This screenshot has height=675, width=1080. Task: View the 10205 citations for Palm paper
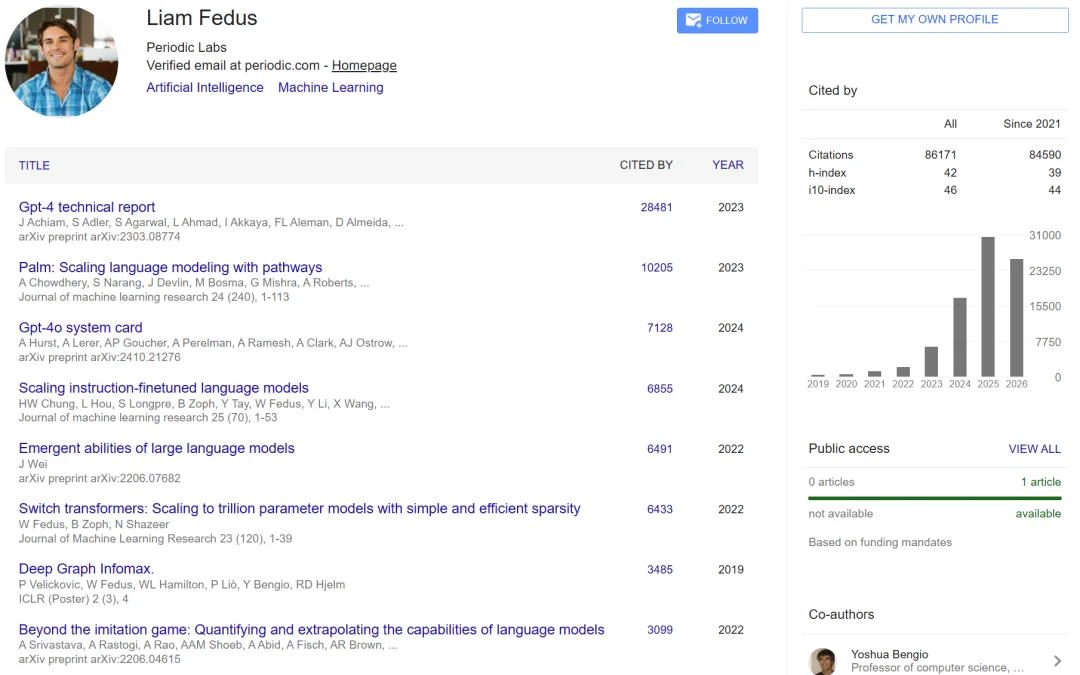657,267
